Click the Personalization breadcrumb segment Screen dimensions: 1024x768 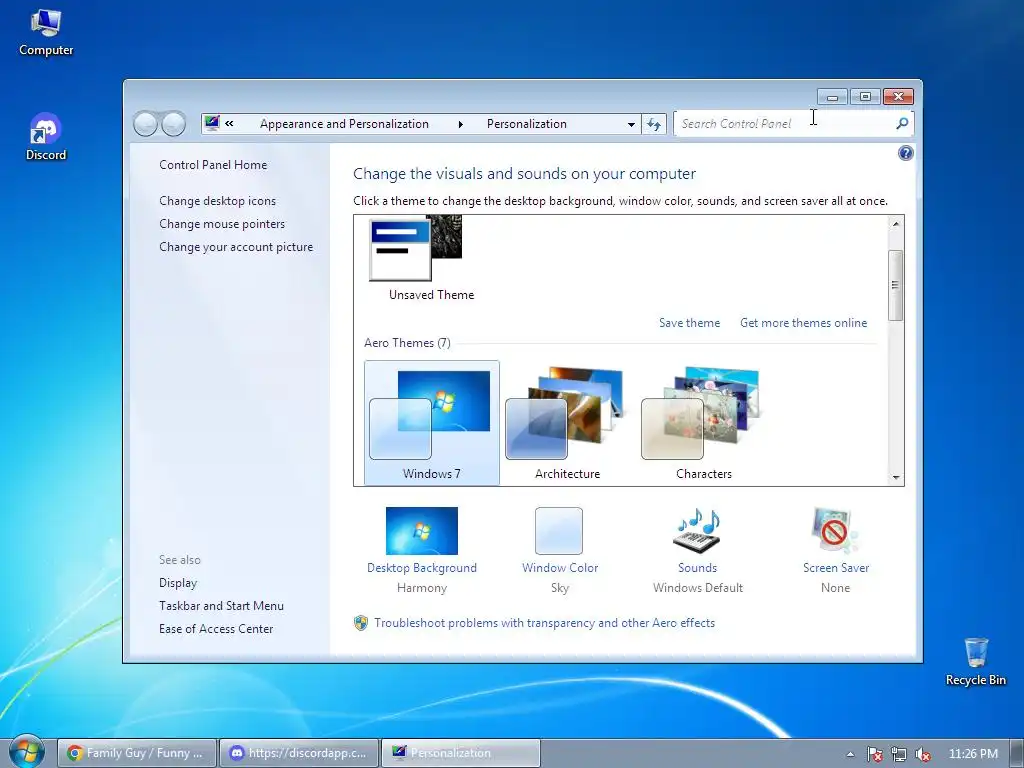[526, 124]
